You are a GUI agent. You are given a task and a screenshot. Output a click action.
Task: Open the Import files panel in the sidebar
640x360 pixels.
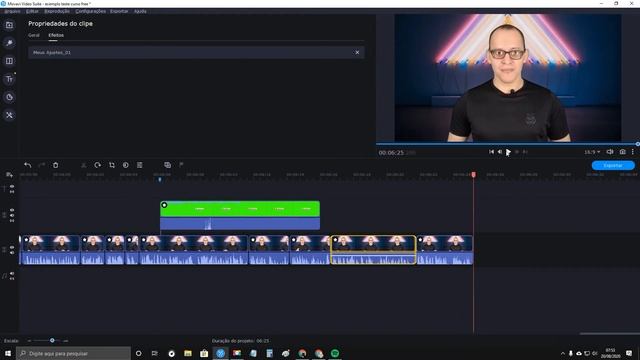coord(9,25)
